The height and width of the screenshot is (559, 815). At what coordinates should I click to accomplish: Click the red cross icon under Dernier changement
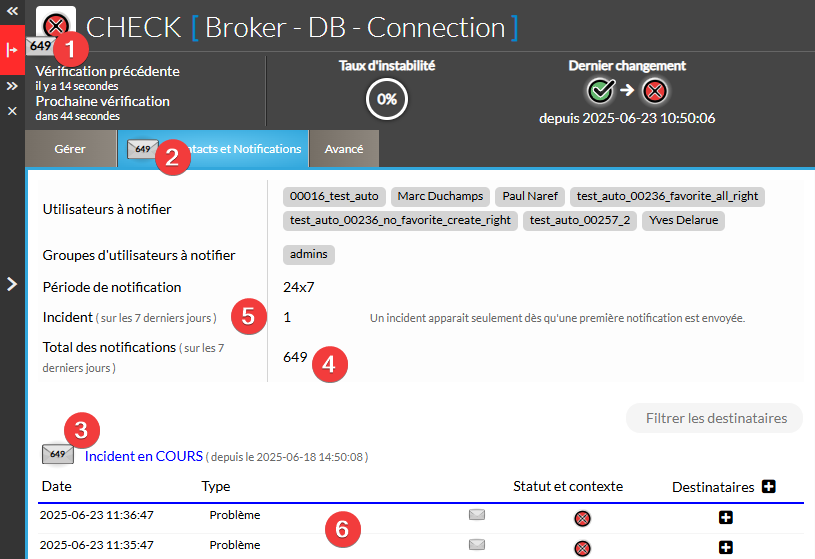tap(655, 91)
